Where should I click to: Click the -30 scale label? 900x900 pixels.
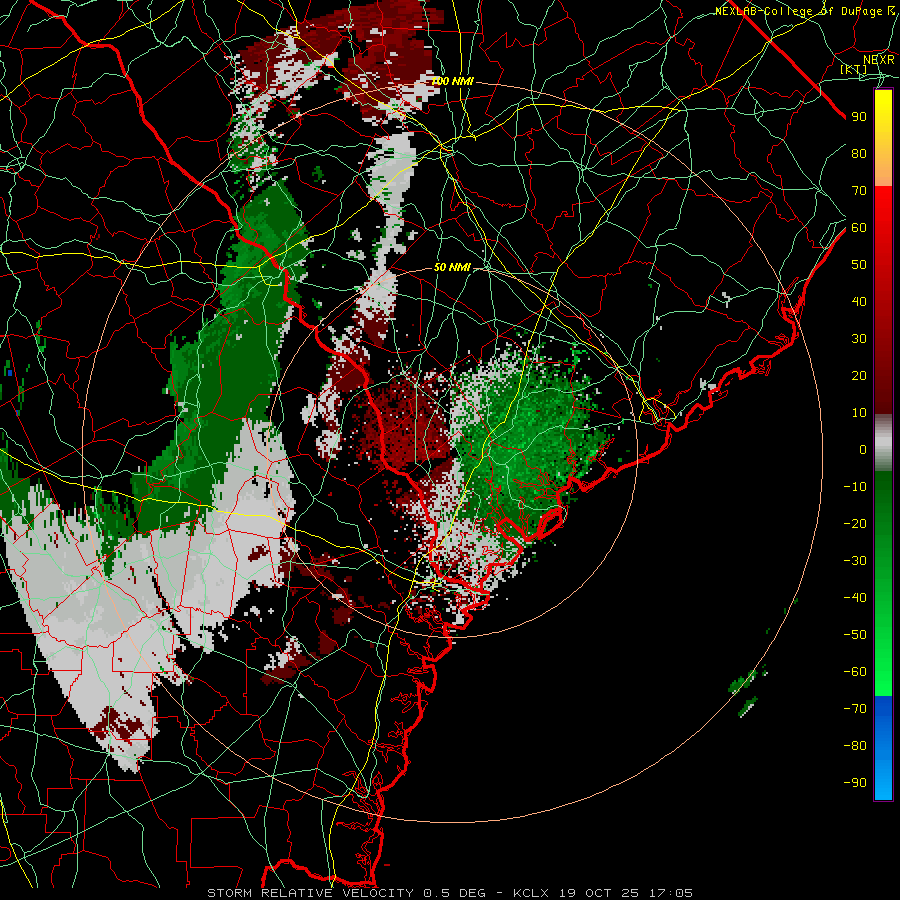[x=855, y=561]
